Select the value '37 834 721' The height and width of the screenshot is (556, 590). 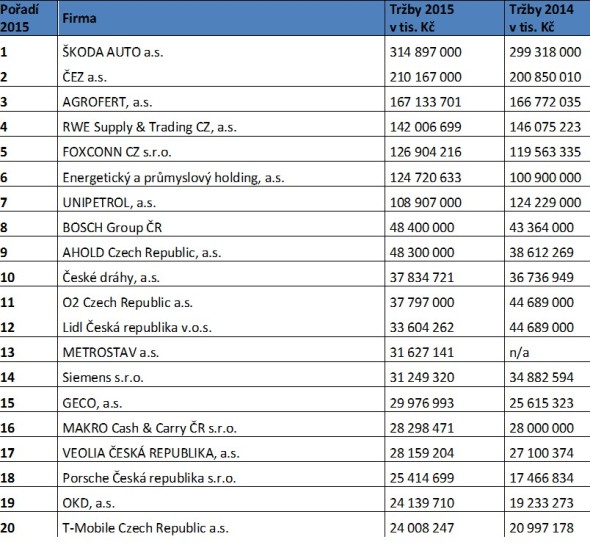422,278
